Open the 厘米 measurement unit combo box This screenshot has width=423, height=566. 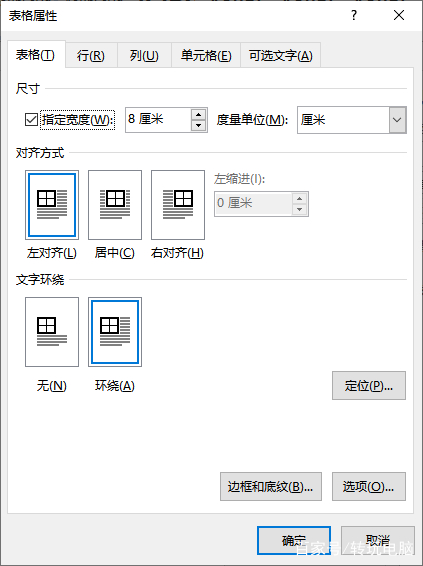tap(352, 120)
